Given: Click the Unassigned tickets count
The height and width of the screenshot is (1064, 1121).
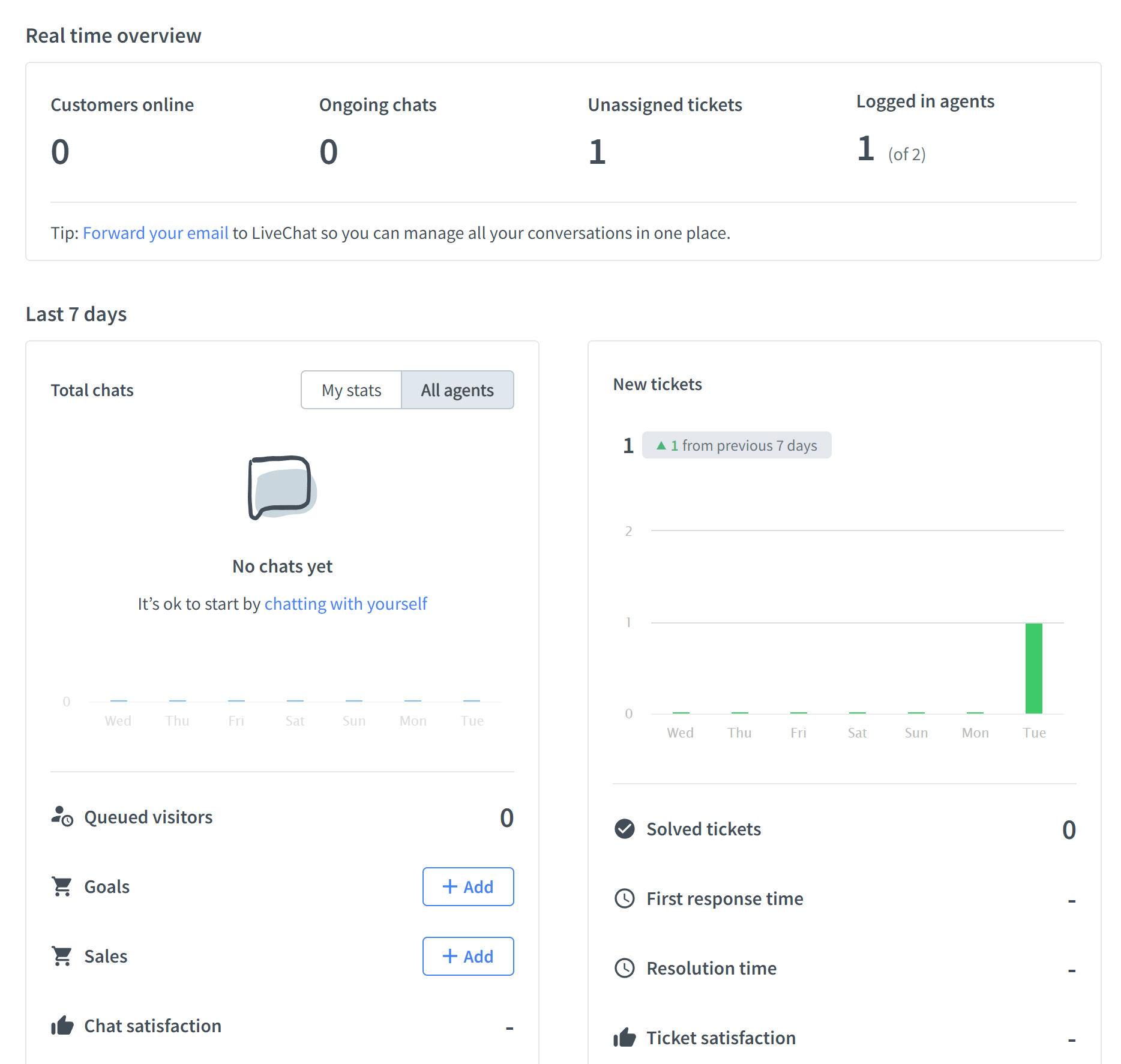Looking at the screenshot, I should tap(597, 151).
